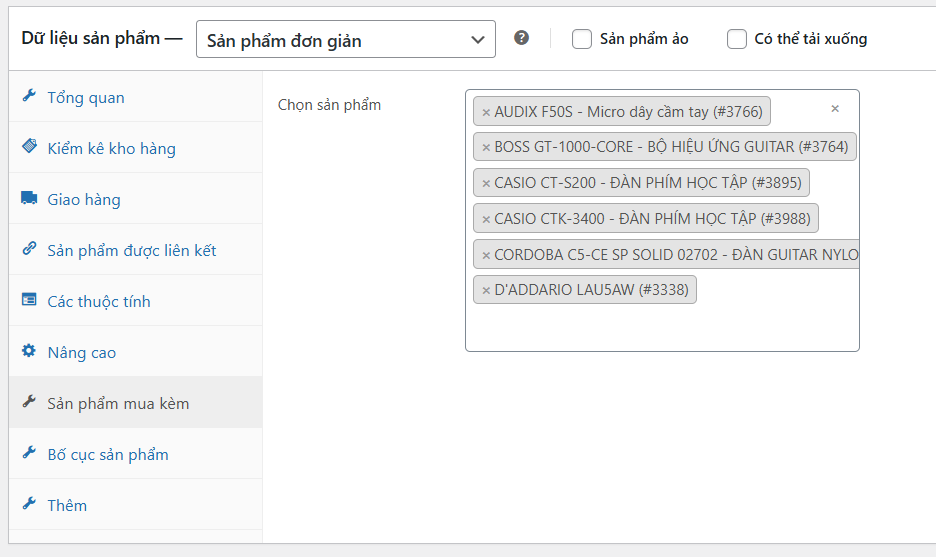The width and height of the screenshot is (936, 557).
Task: Open the Nâng cao tab
Action: 136,352
